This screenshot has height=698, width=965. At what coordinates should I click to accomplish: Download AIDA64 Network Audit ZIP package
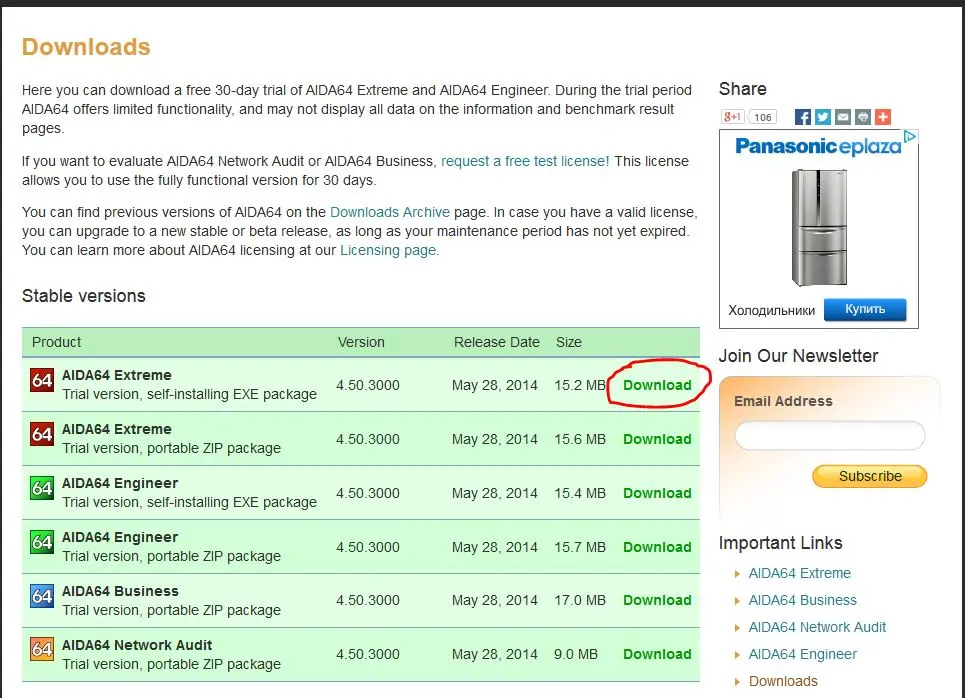(x=657, y=654)
